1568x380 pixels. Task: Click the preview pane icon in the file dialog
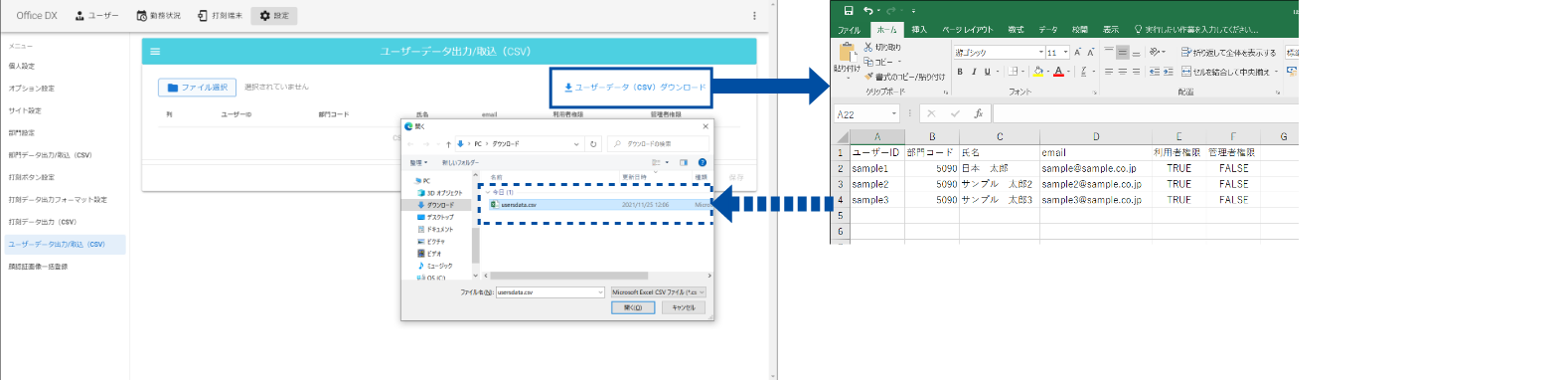pos(684,162)
